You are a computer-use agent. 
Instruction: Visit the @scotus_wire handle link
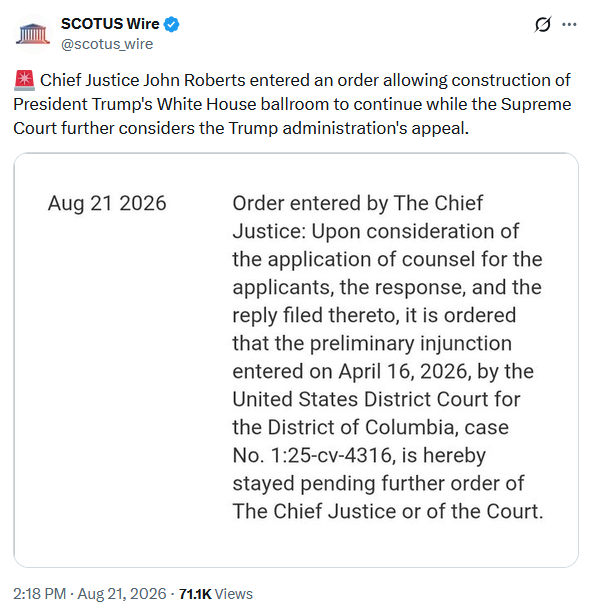click(107, 44)
